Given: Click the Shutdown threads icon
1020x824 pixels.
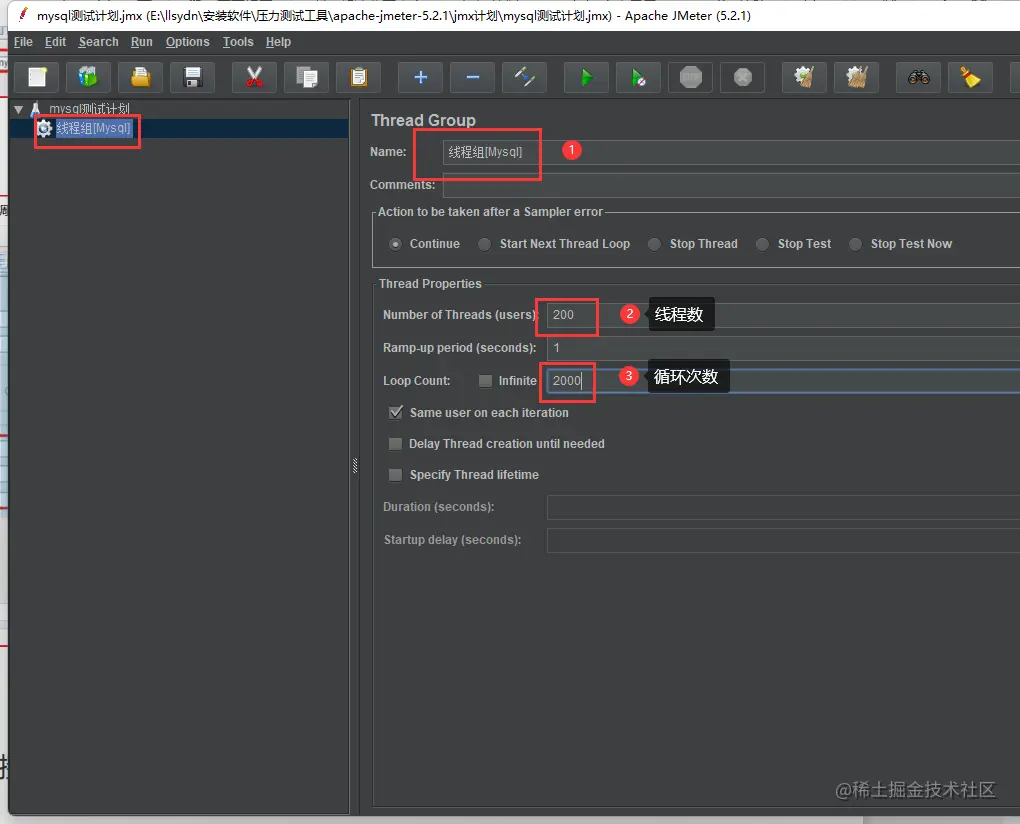Looking at the screenshot, I should (742, 77).
